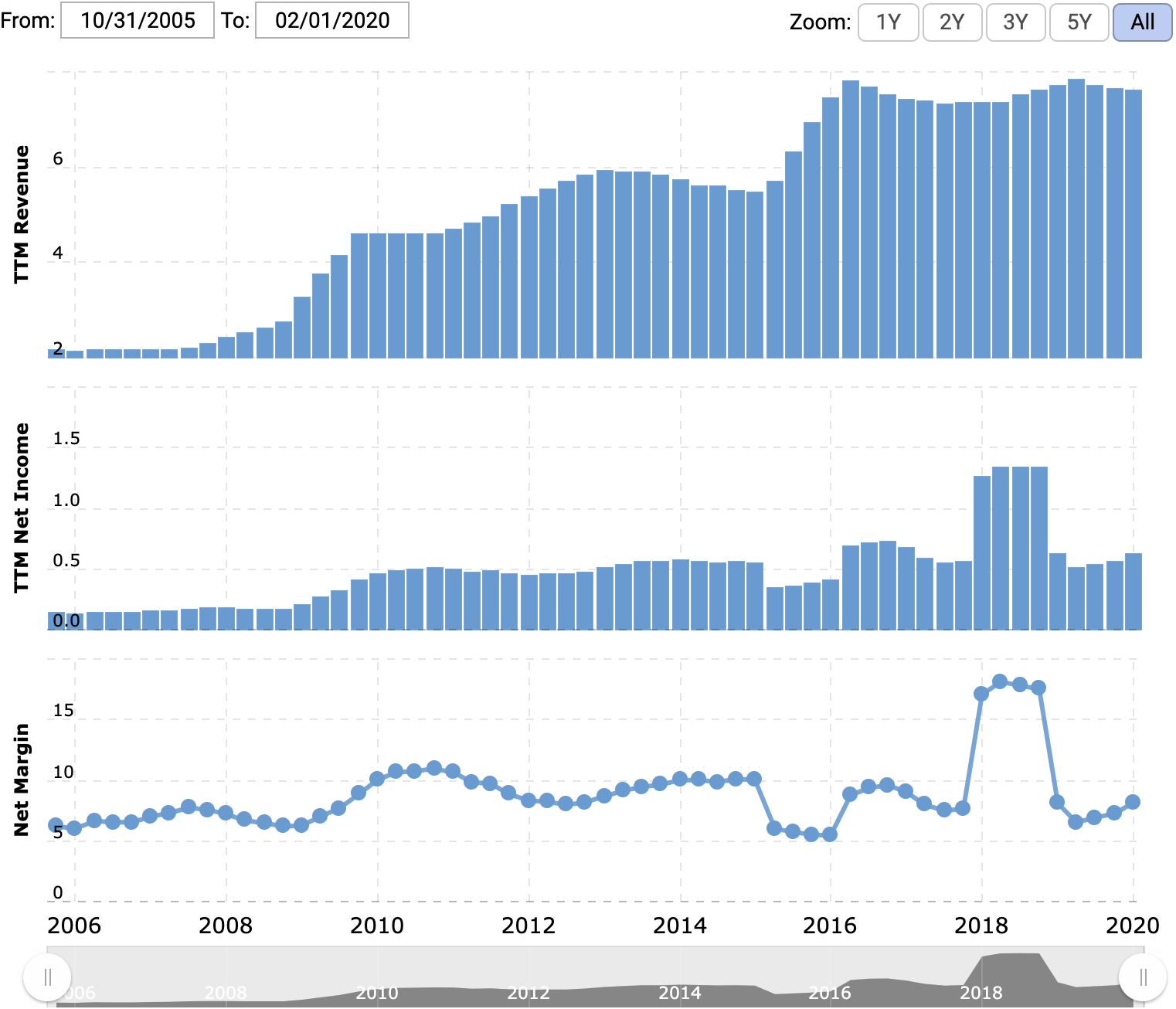Select the 1Y zoom button
The width and height of the screenshot is (1176, 1009).
click(x=889, y=22)
